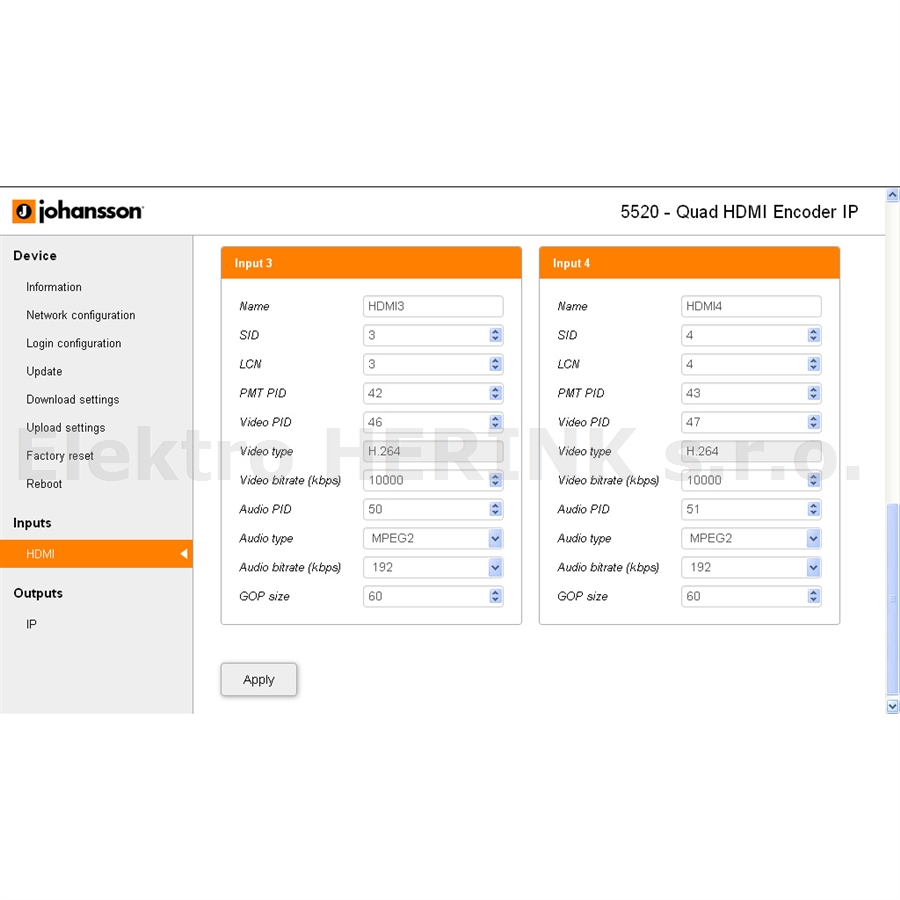Click the Apply button
Screen dimensions: 900x900
[x=259, y=680]
